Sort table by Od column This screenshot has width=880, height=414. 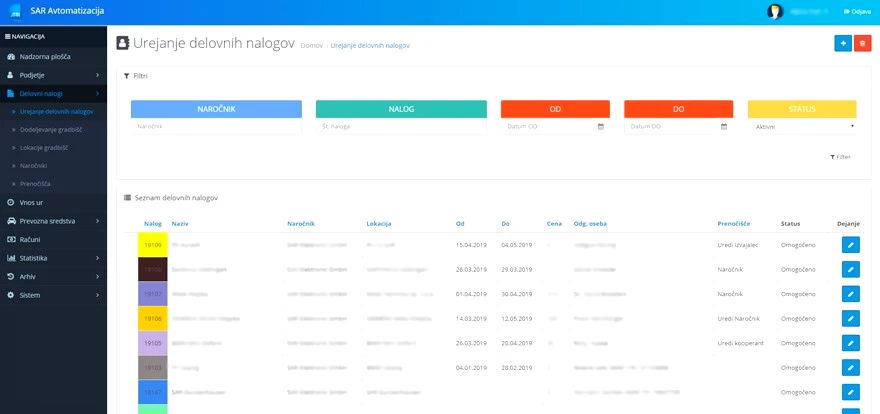pyautogui.click(x=460, y=224)
